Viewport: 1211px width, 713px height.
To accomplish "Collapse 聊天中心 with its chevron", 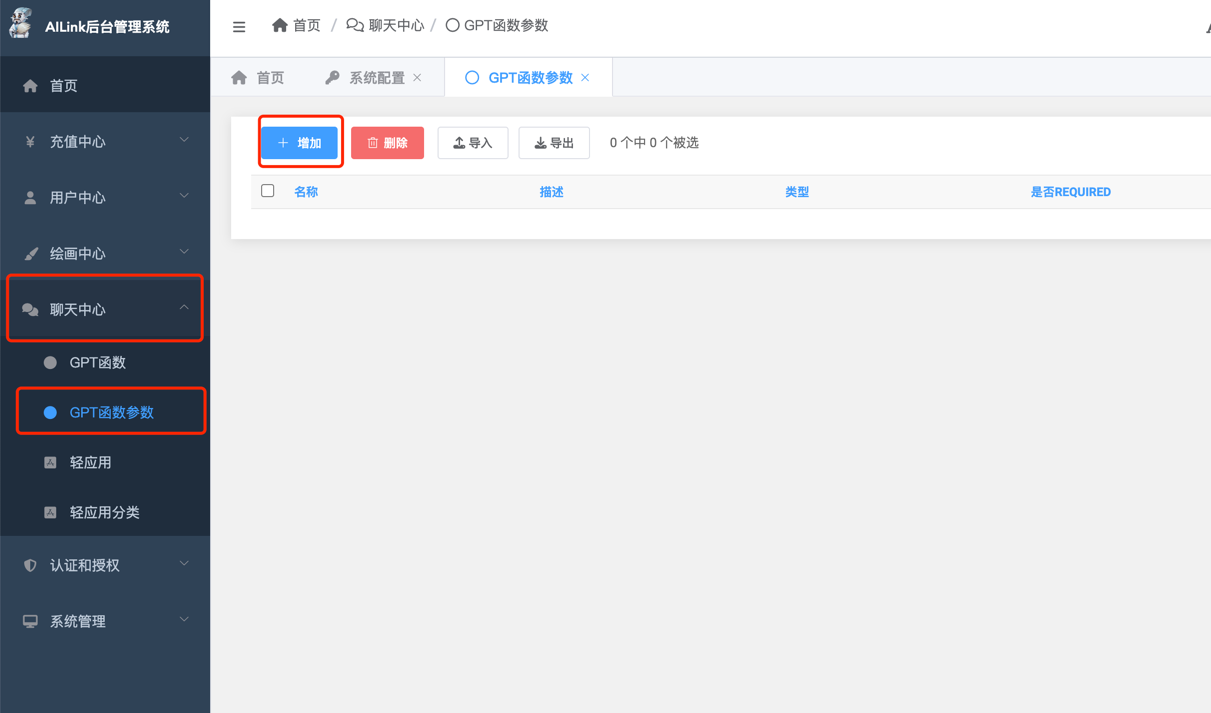I will (x=184, y=308).
